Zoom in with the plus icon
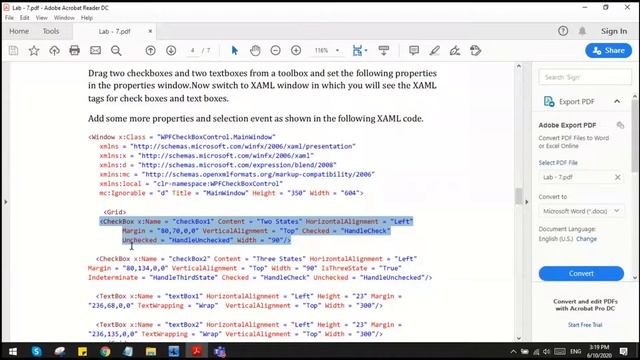This screenshot has width=640, height=360. pos(296,51)
